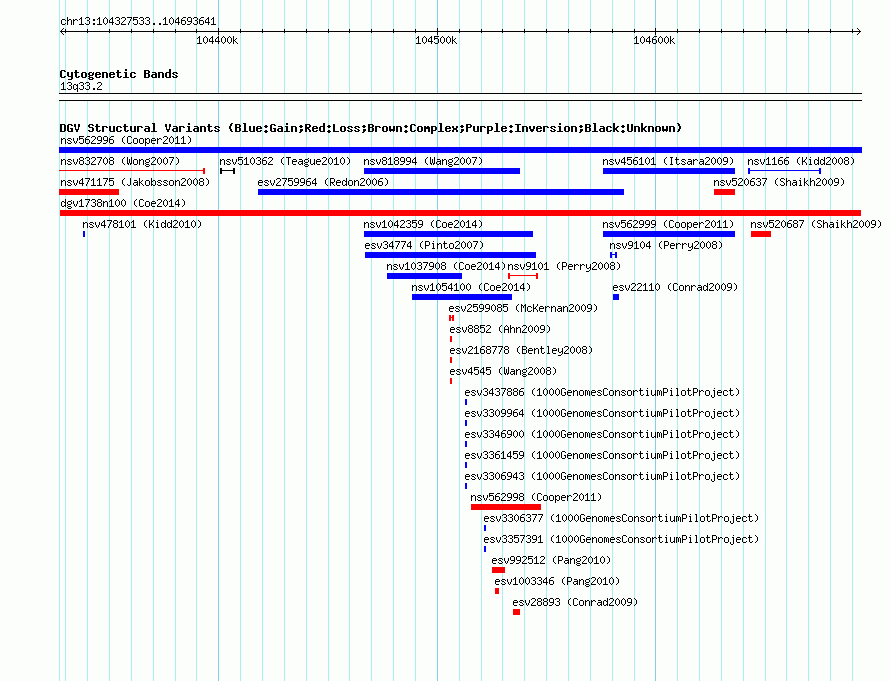Click the esv2599085 (McKernan2009) label
Viewport: 890px width, 681px height.
tap(523, 308)
